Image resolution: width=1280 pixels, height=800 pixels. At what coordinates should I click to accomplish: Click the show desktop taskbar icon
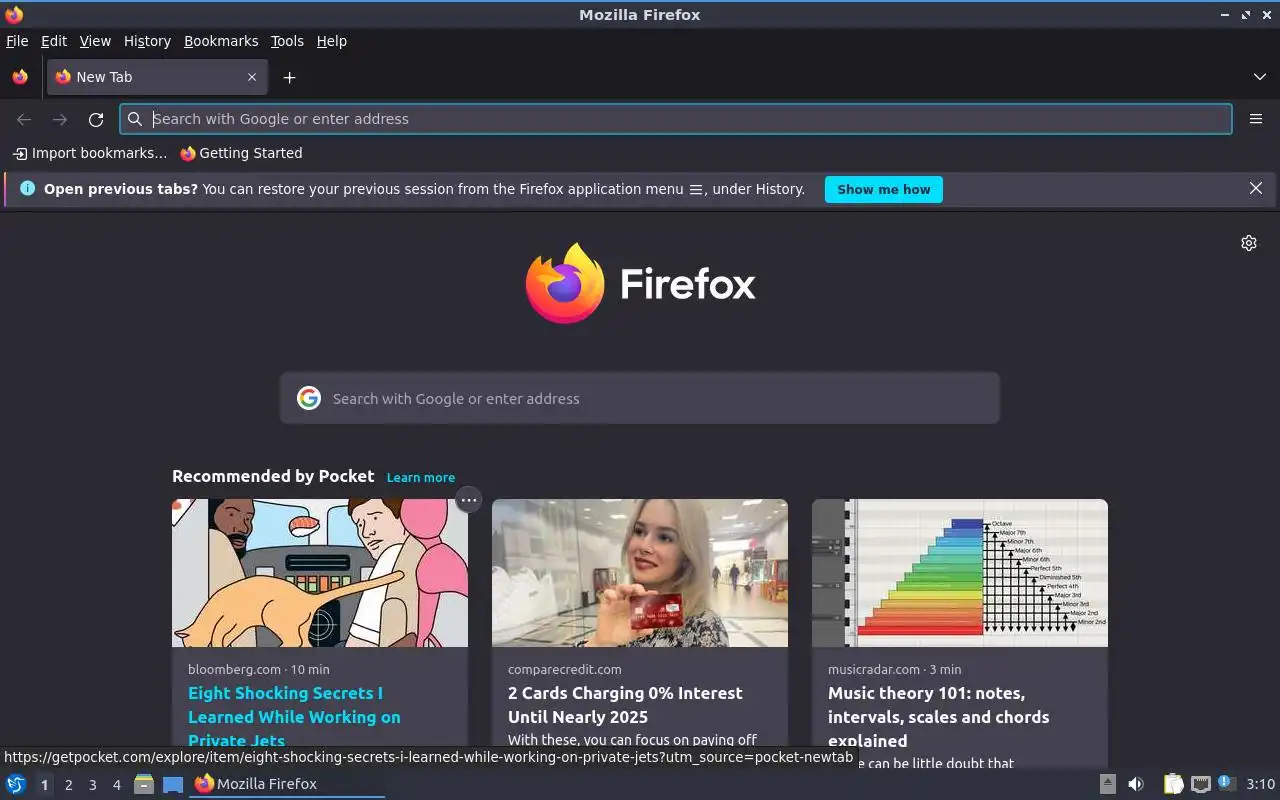[173, 784]
